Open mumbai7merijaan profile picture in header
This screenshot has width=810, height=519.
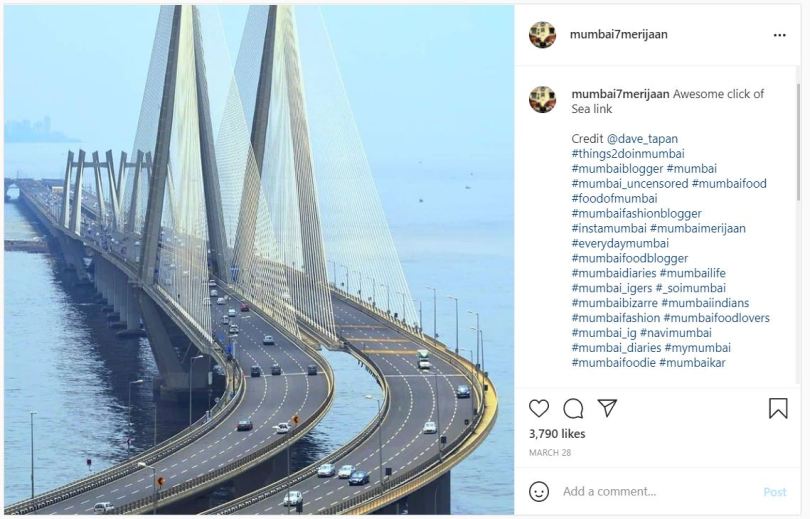(x=542, y=35)
